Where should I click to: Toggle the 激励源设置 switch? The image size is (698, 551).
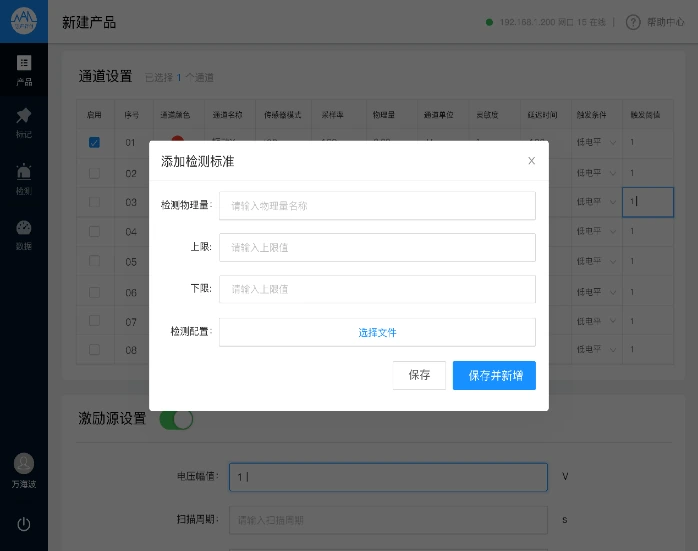[176, 419]
